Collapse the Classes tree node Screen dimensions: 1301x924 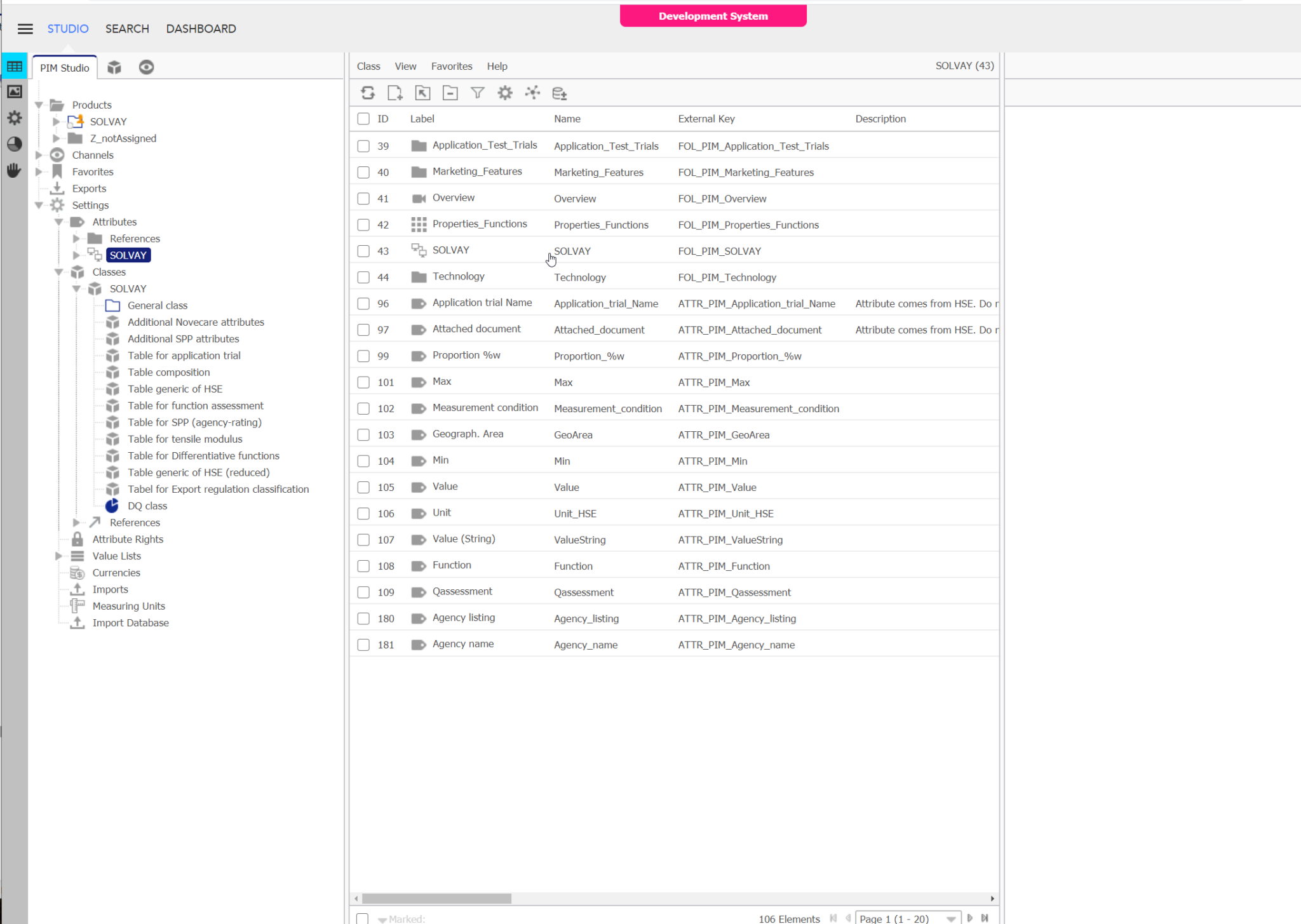click(x=58, y=272)
